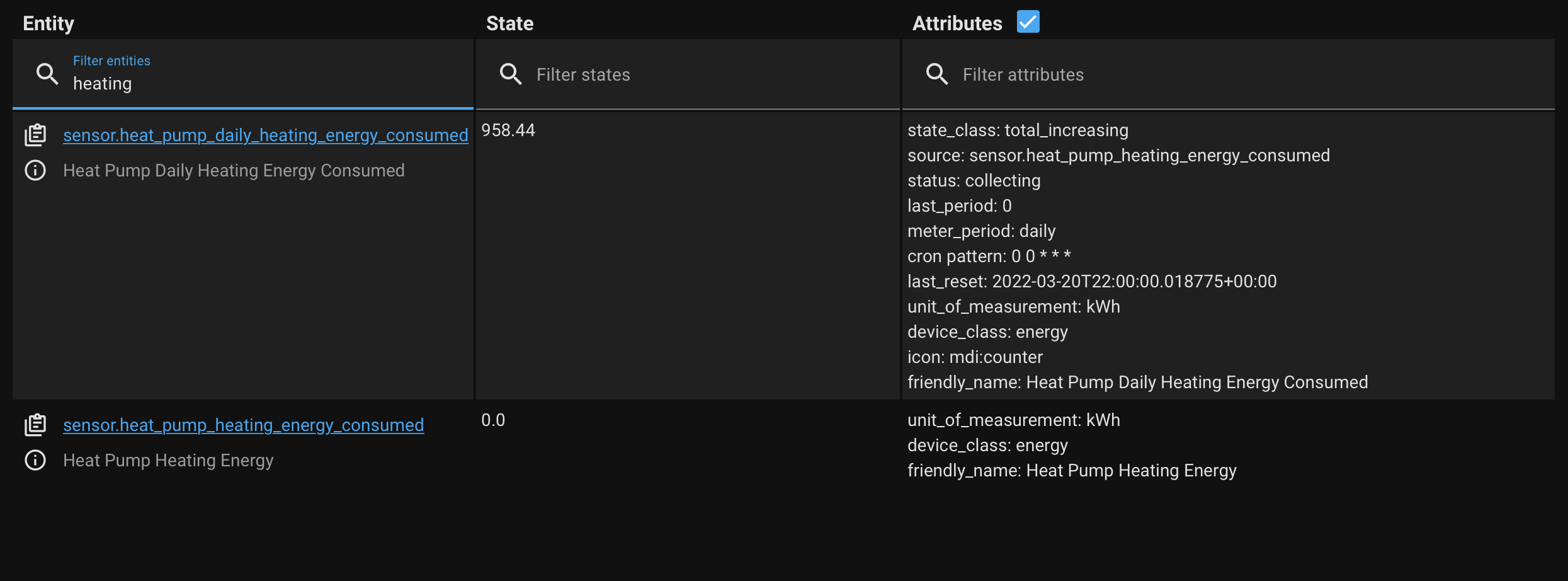Viewport: 1568px width, 581px height.
Task: Open the info dialog for Heat Pump Heating Energy
Action: (35, 460)
